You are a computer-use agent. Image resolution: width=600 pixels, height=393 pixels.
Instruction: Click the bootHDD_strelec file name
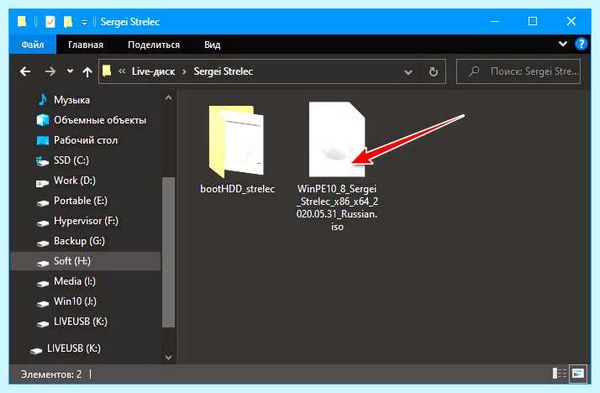[237, 189]
